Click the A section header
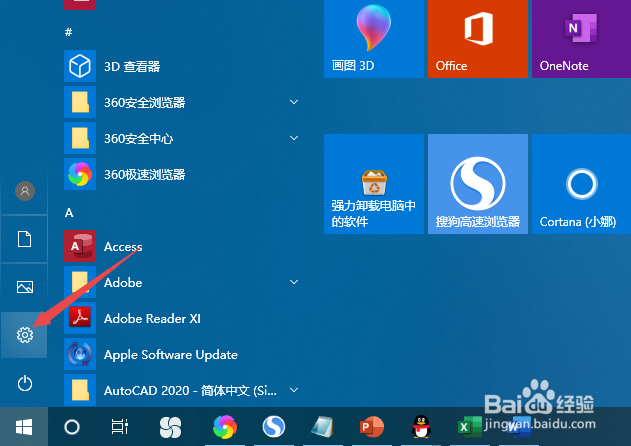The width and height of the screenshot is (631, 446). point(69,213)
